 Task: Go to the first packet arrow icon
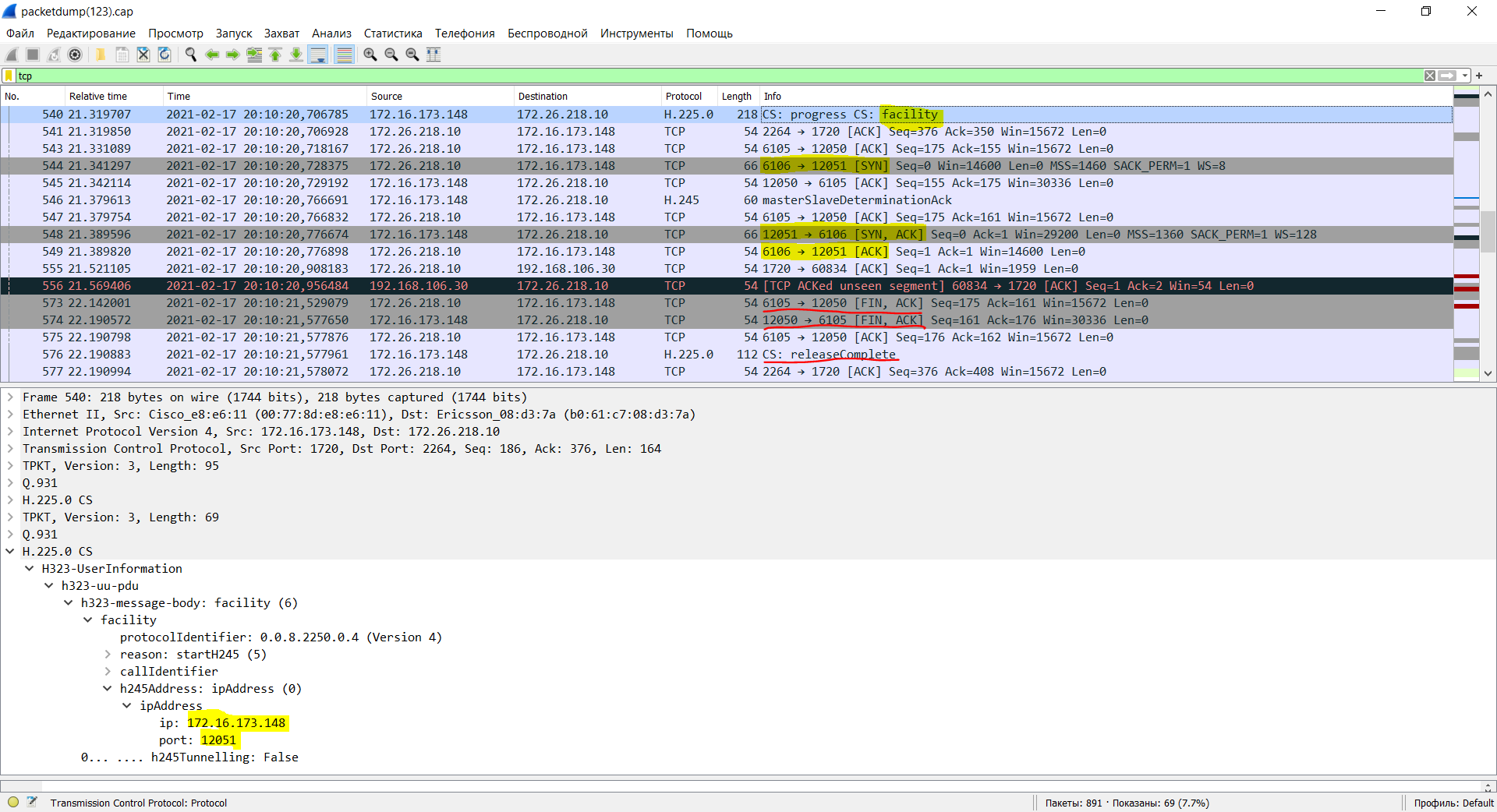tap(275, 55)
